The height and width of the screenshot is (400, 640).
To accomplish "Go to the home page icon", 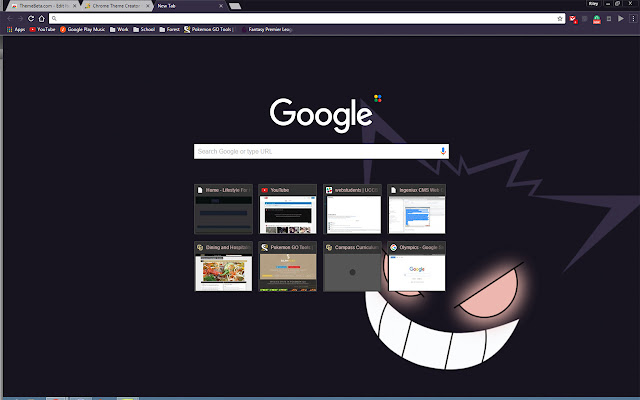I will 42,18.
